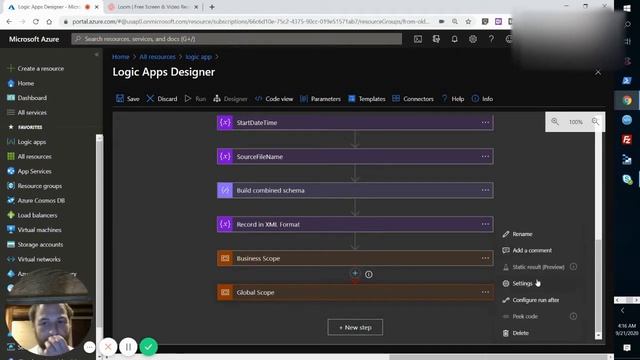The height and width of the screenshot is (360, 640).
Task: Open ellipsis menu for SourceFileName action
Action: (485, 156)
